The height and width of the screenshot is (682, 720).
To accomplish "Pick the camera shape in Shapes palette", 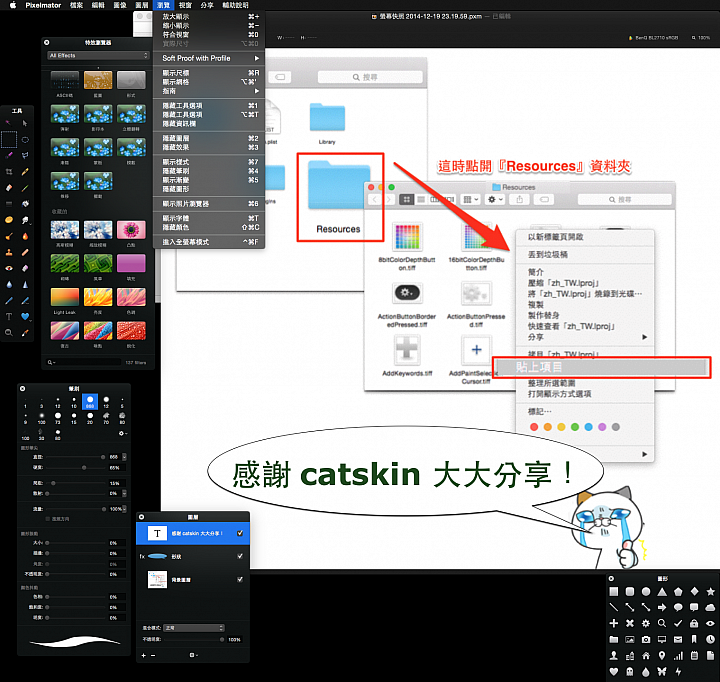I will pyautogui.click(x=646, y=639).
